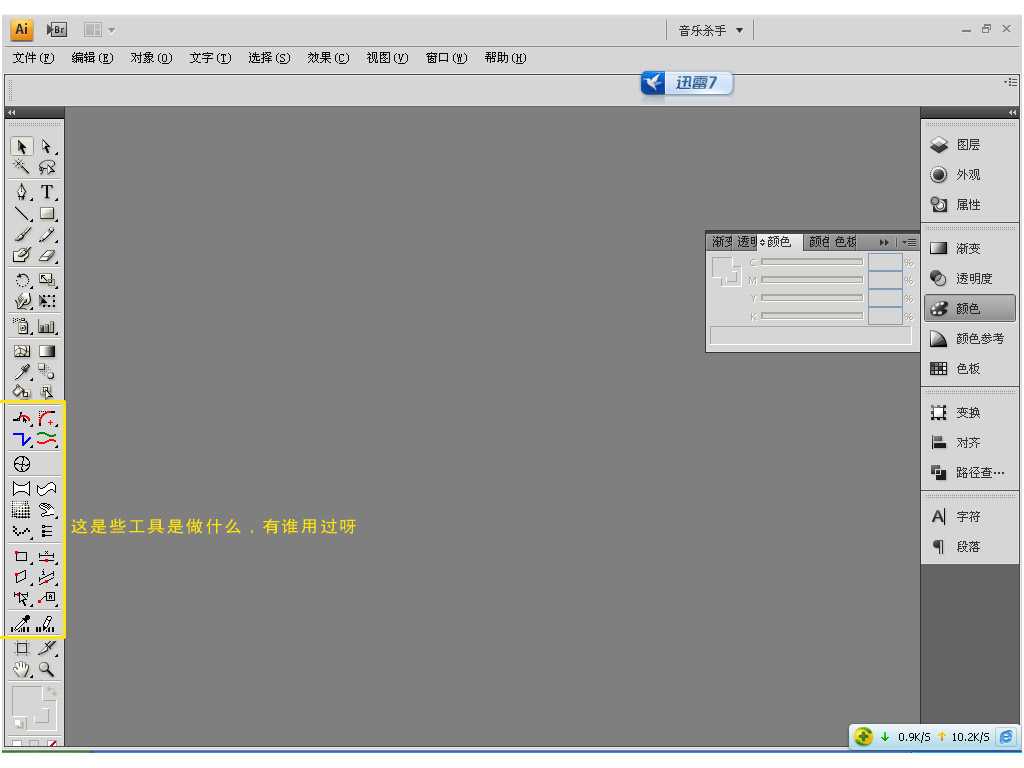This screenshot has height=768, width=1024.
Task: Open the Color panel flyout menu
Action: tap(909, 242)
